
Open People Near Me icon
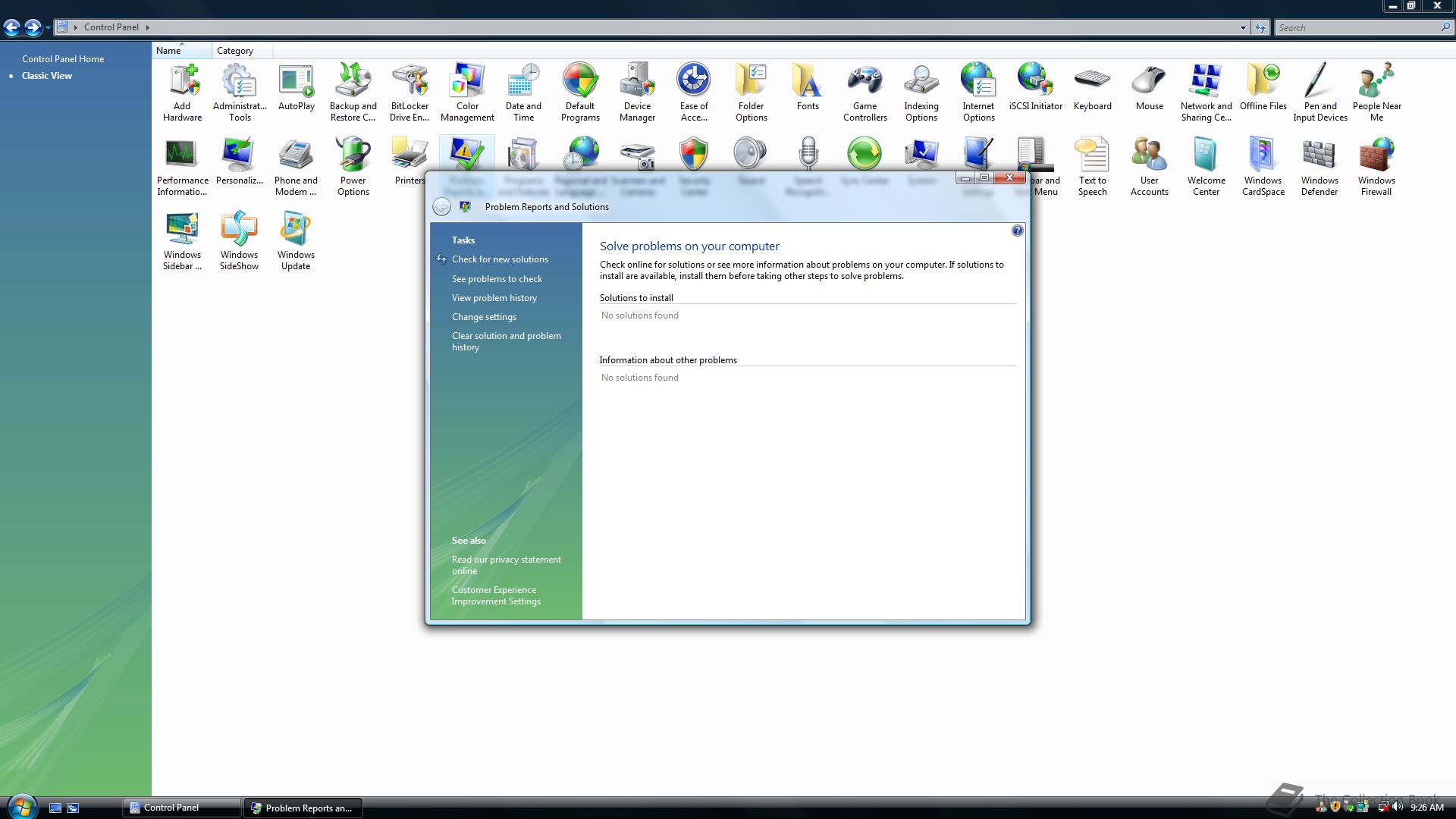1377,92
